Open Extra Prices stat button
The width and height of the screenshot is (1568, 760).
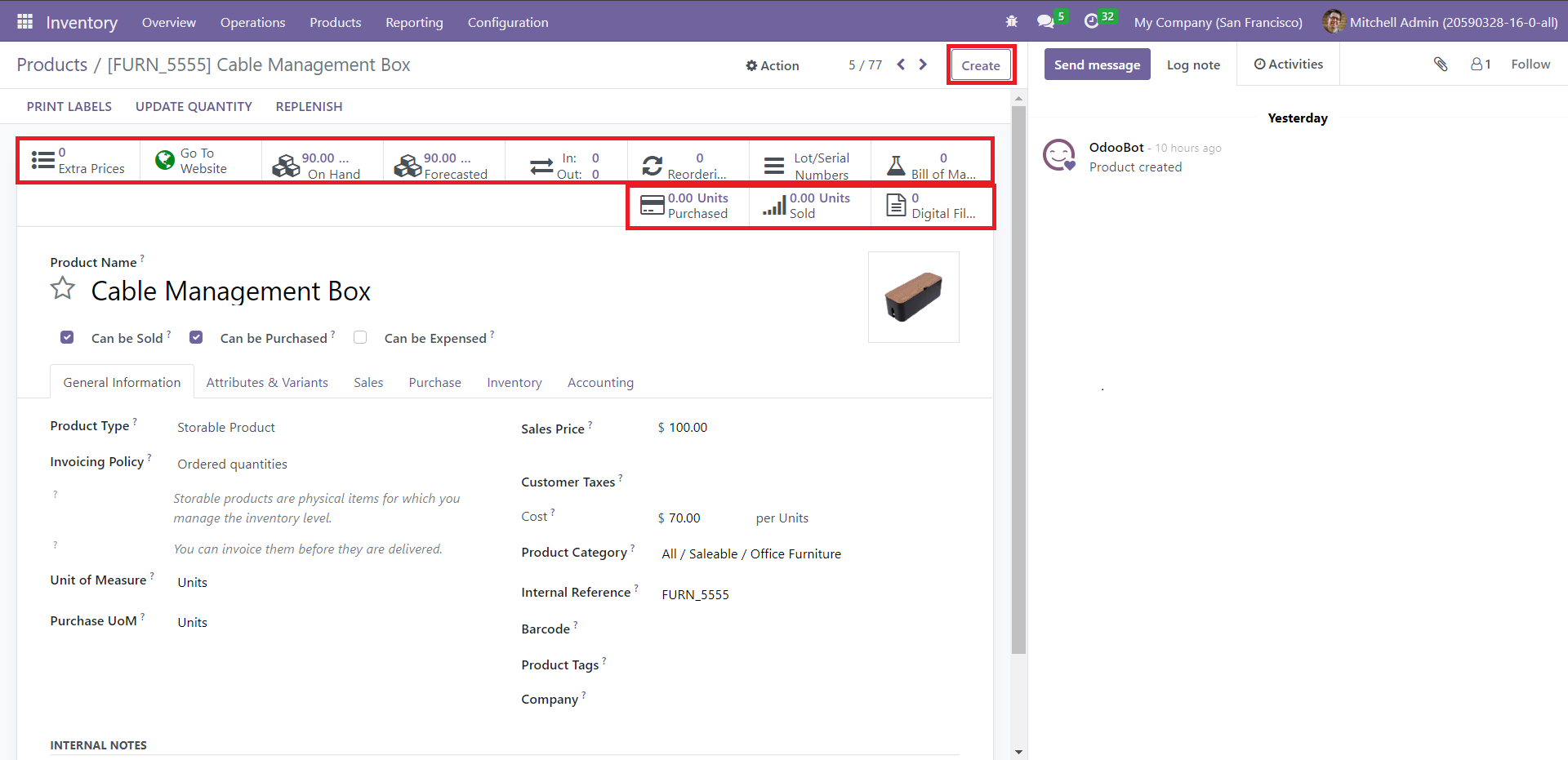point(78,161)
